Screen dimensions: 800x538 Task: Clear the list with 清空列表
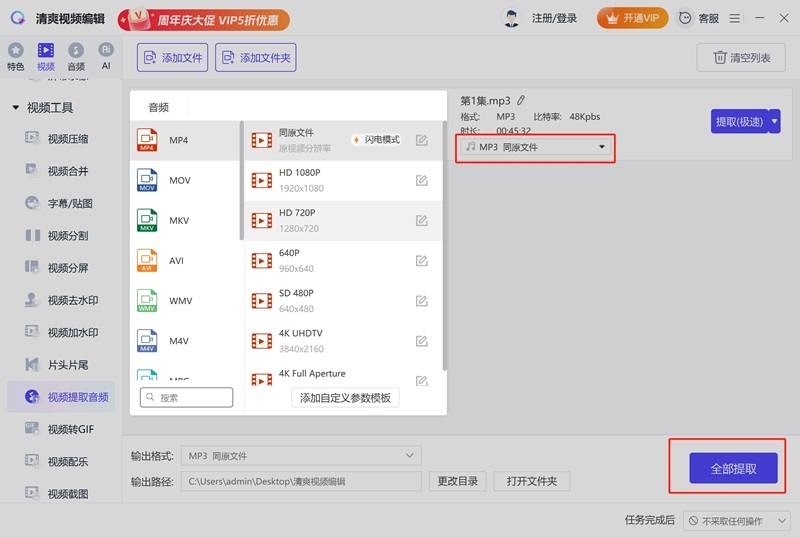coord(741,58)
